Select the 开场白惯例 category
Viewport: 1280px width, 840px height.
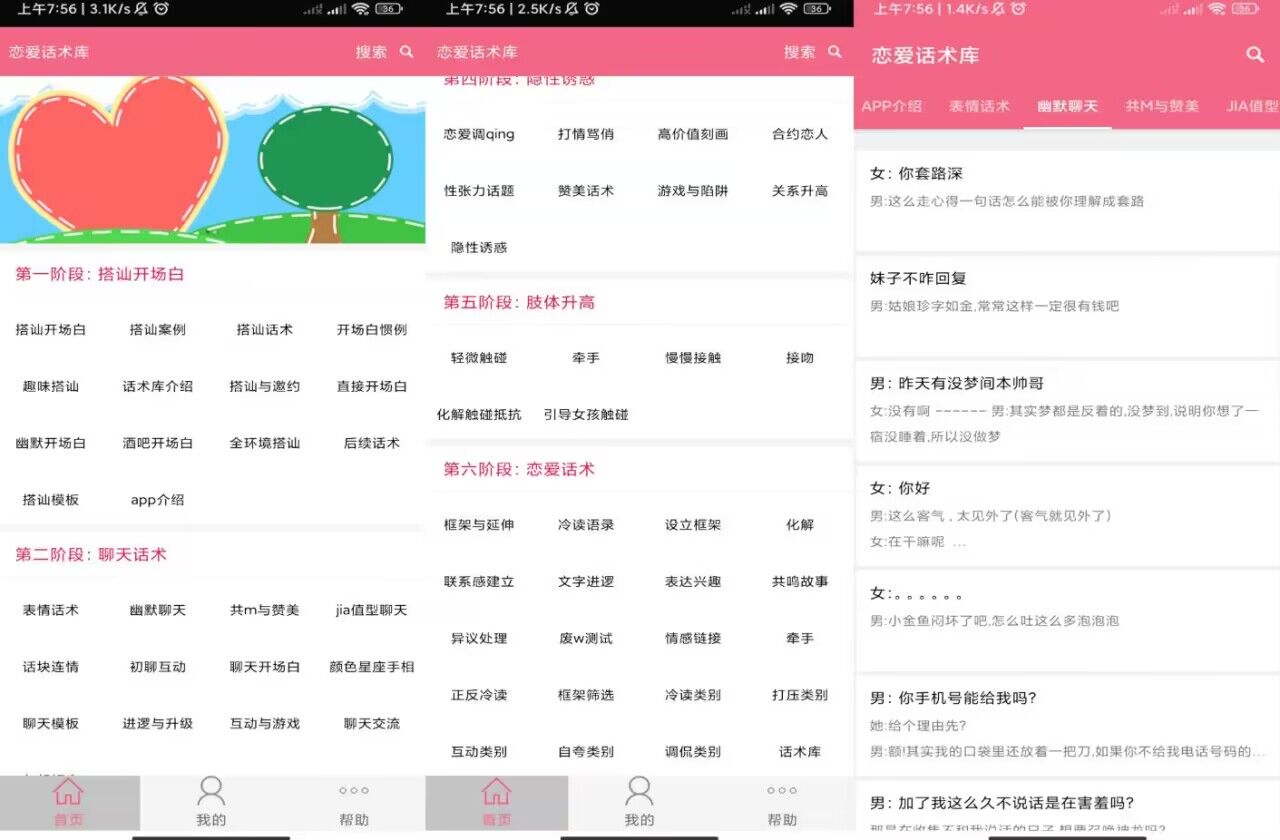[x=371, y=330]
